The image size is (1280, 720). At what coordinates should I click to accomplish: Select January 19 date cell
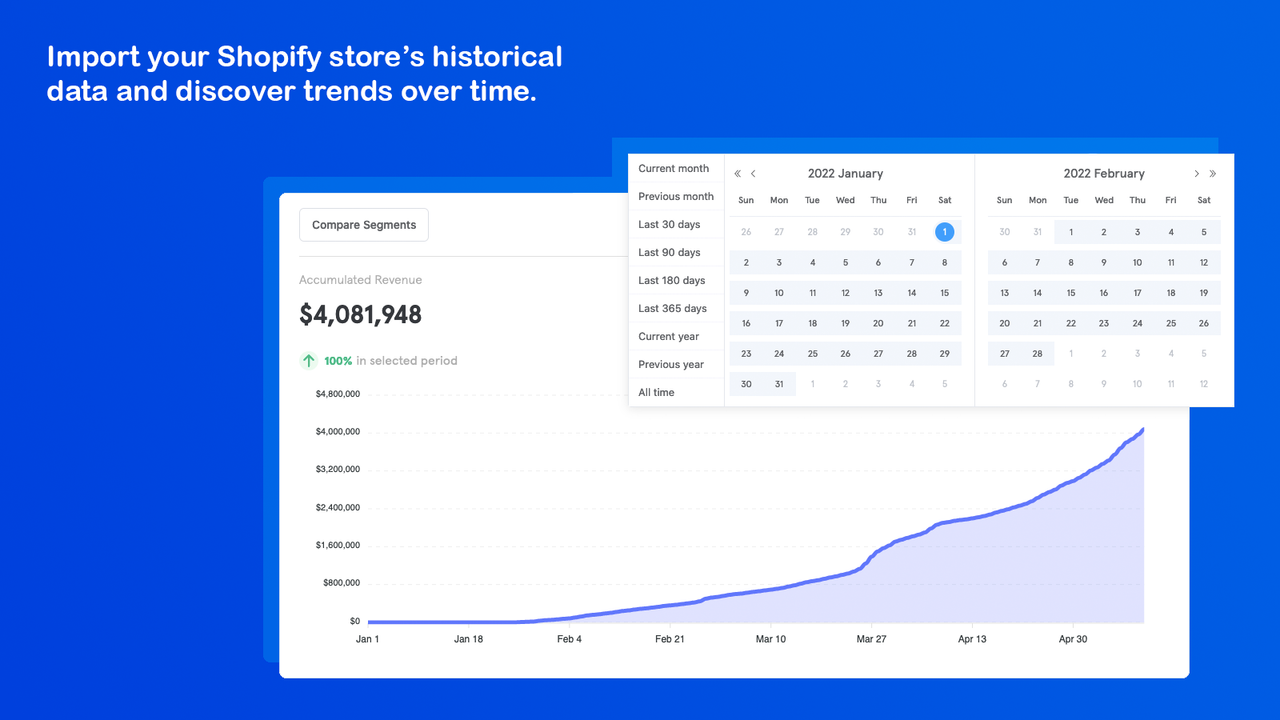[x=845, y=323]
